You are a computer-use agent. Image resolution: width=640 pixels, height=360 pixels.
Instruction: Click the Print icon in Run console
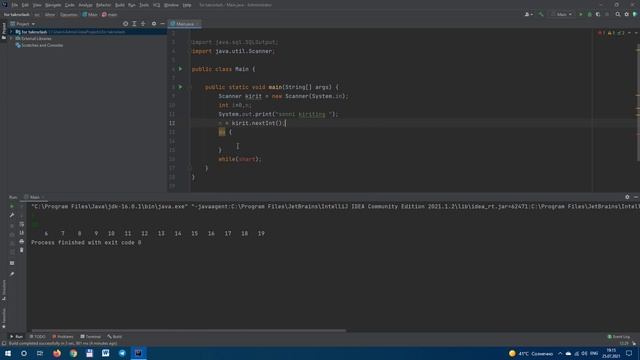pos(22,241)
